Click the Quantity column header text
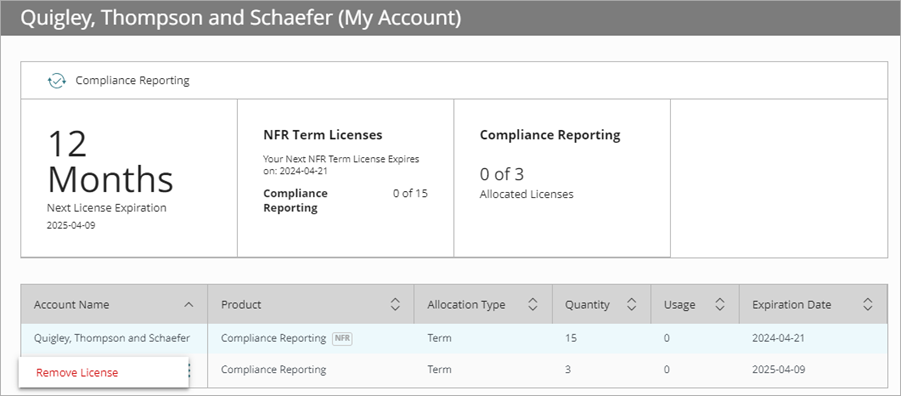Image resolution: width=901 pixels, height=396 pixels. point(587,305)
